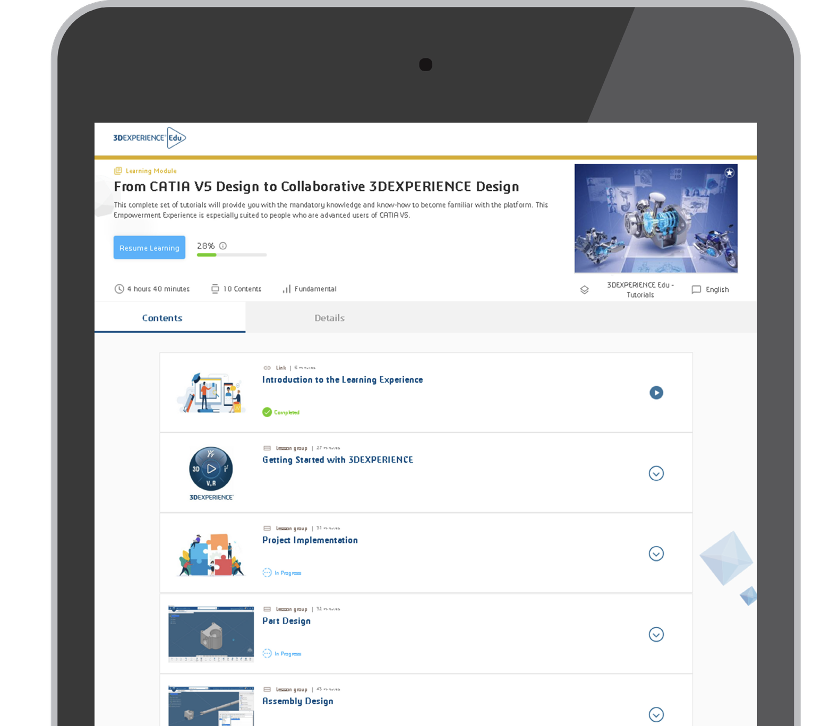
Task: Click the clock duration icon
Action: click(119, 289)
